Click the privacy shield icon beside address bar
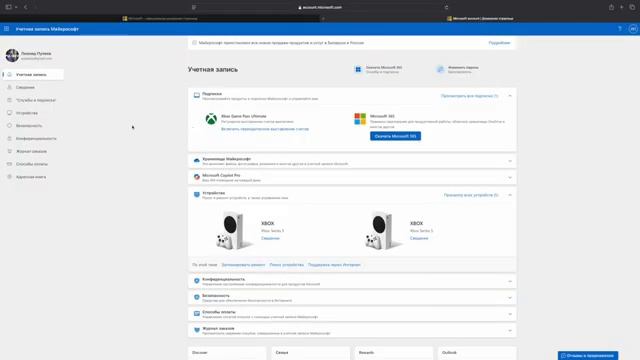Viewport: 640px width, 360px height. point(194,7)
